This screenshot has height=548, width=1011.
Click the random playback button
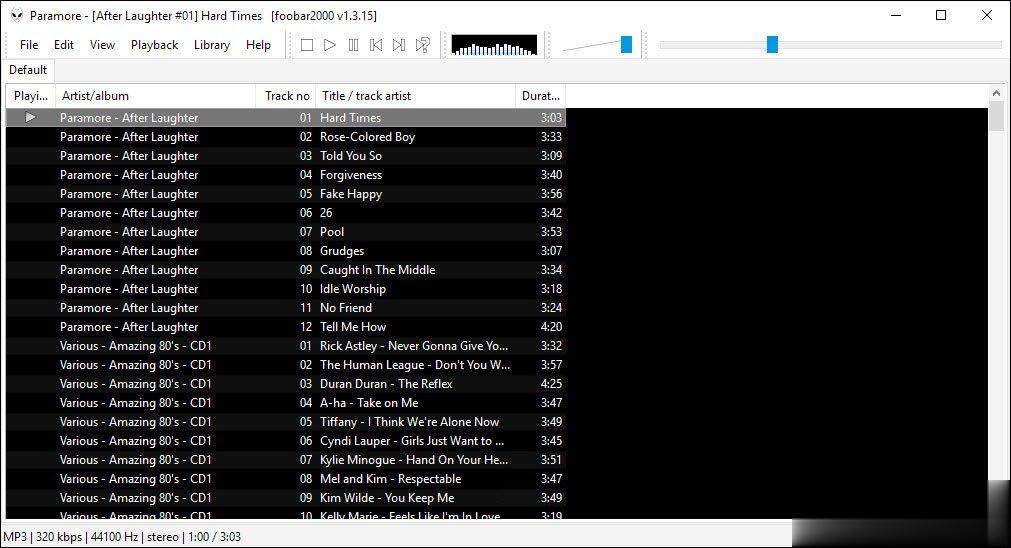coord(422,45)
